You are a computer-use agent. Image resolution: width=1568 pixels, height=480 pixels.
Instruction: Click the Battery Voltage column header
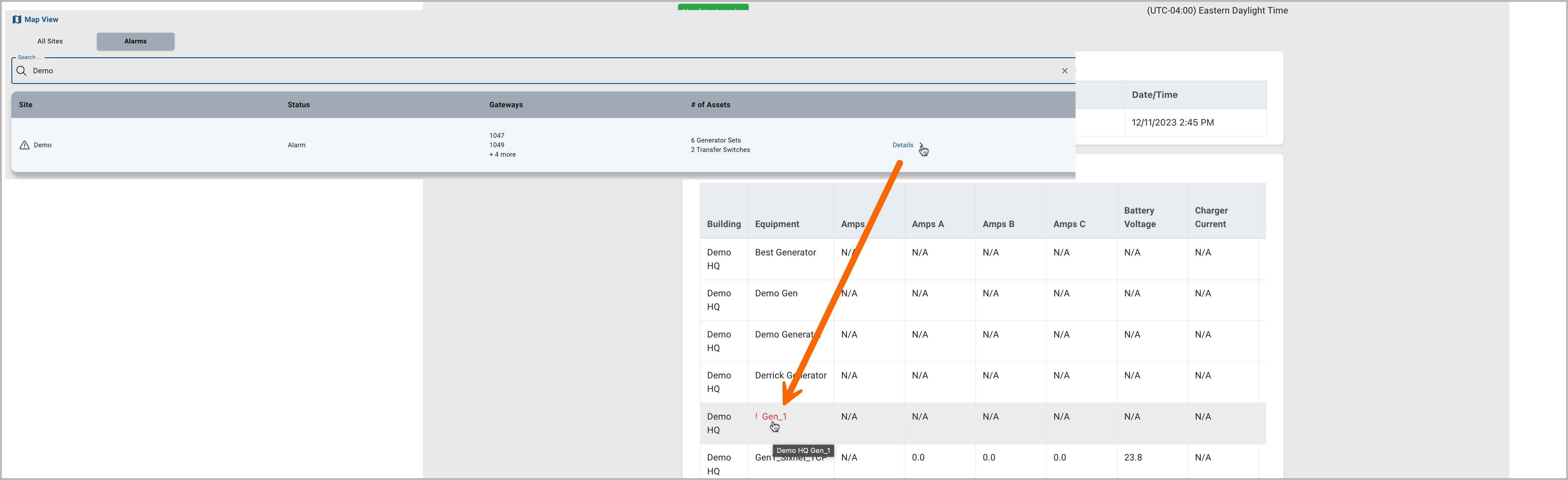pos(1139,217)
